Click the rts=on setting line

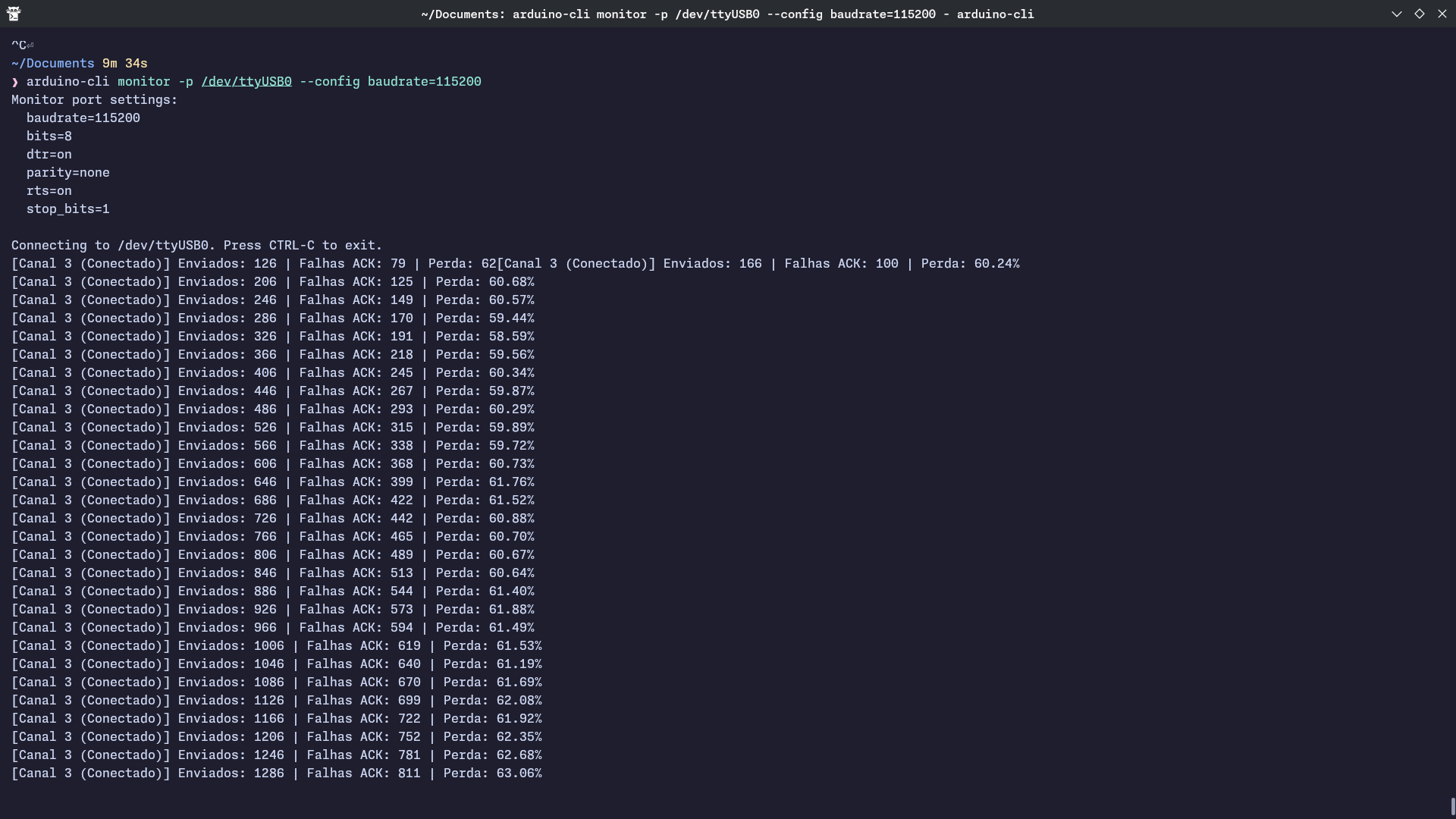[x=49, y=190]
